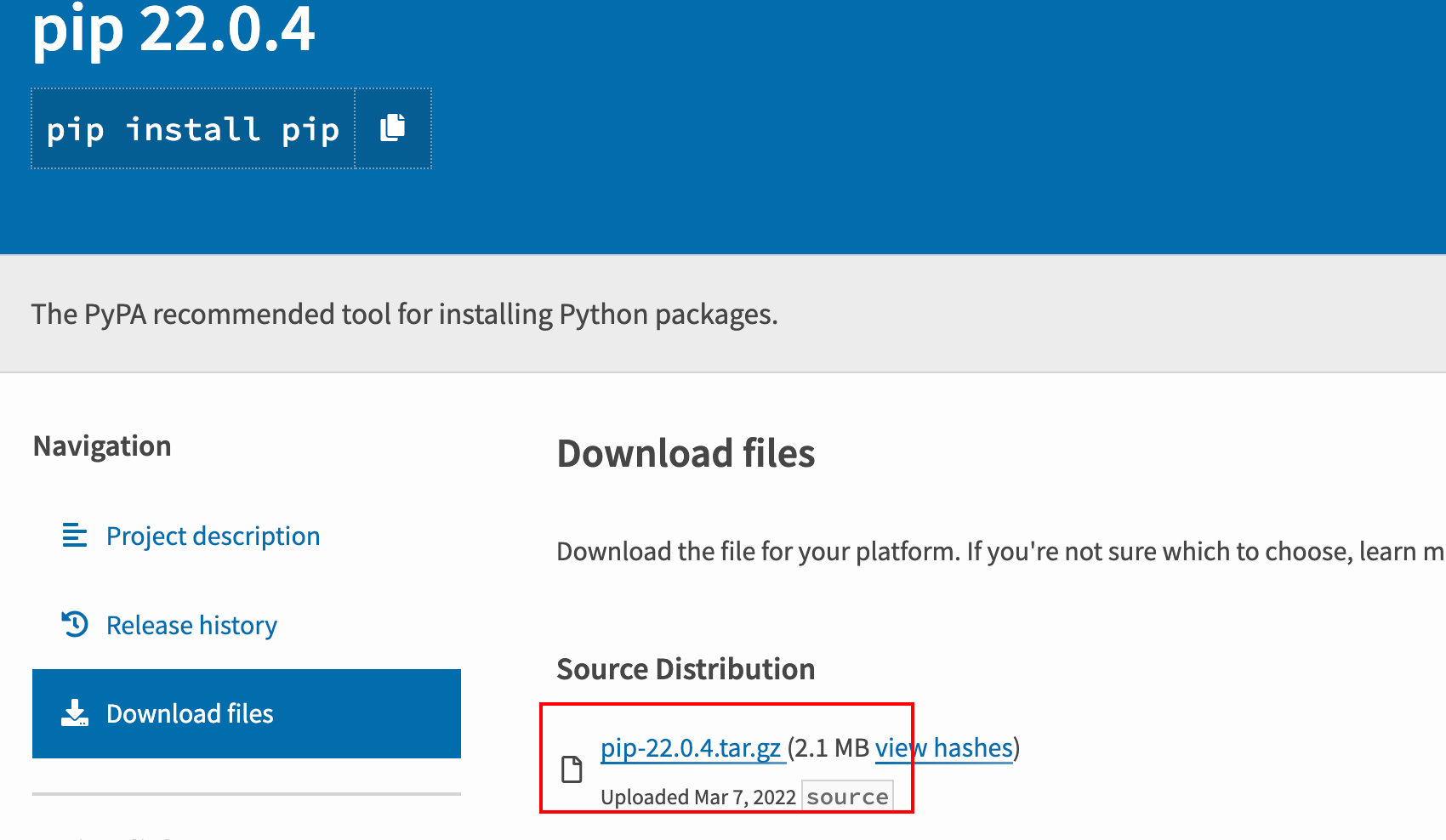Select the Download files navigation tab
The width and height of the screenshot is (1446, 840).
pyautogui.click(x=246, y=713)
